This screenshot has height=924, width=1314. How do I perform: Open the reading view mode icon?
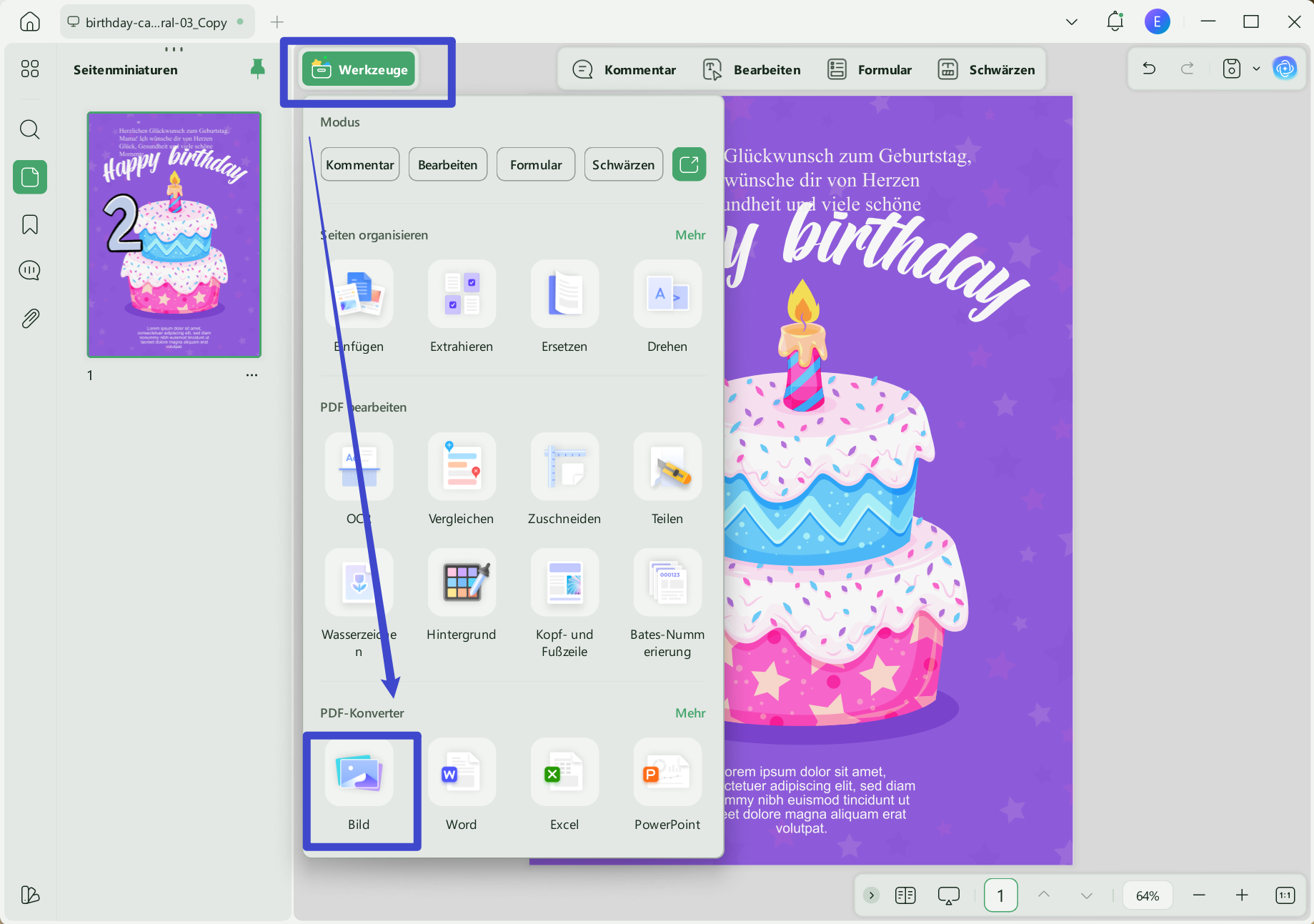pos(905,895)
